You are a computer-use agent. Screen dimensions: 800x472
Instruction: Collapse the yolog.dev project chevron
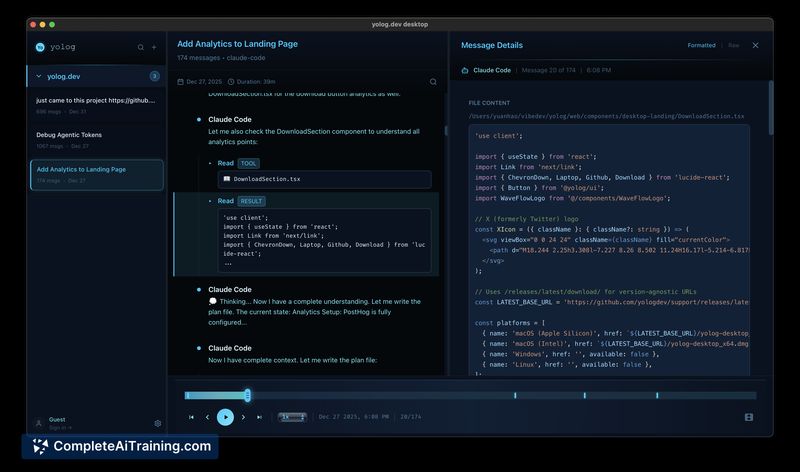pyautogui.click(x=39, y=76)
